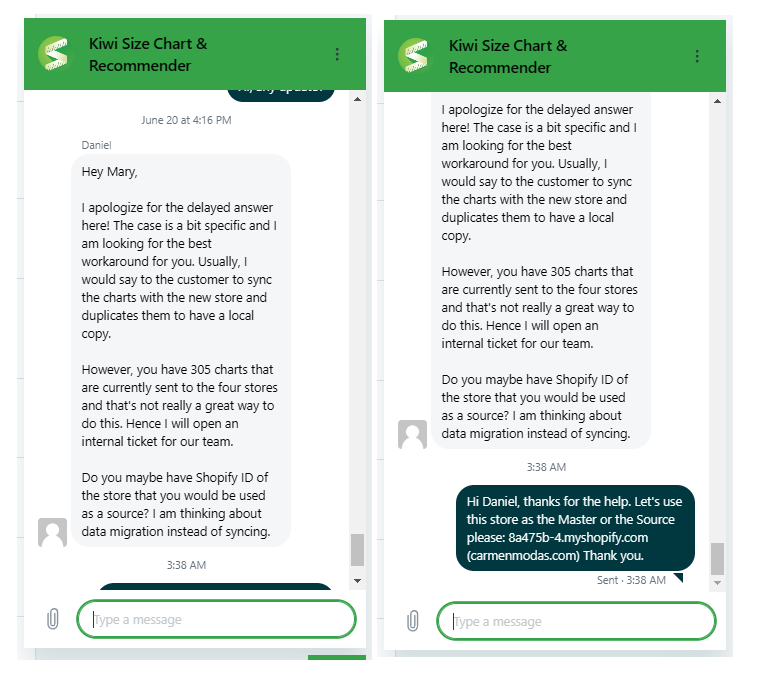This screenshot has width=769, height=675.
Task: Open the three-dot options menu in right chat
Action: (697, 56)
